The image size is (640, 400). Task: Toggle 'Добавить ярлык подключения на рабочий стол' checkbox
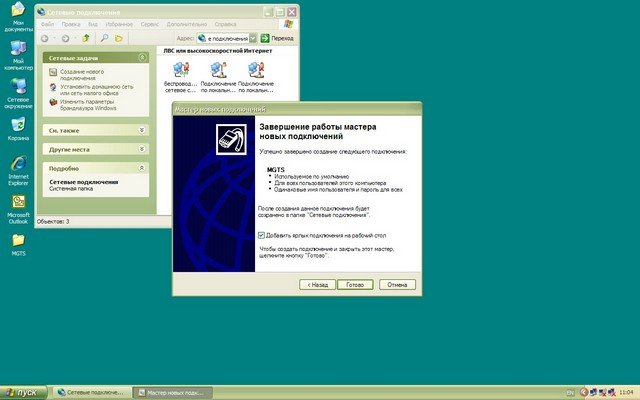261,234
